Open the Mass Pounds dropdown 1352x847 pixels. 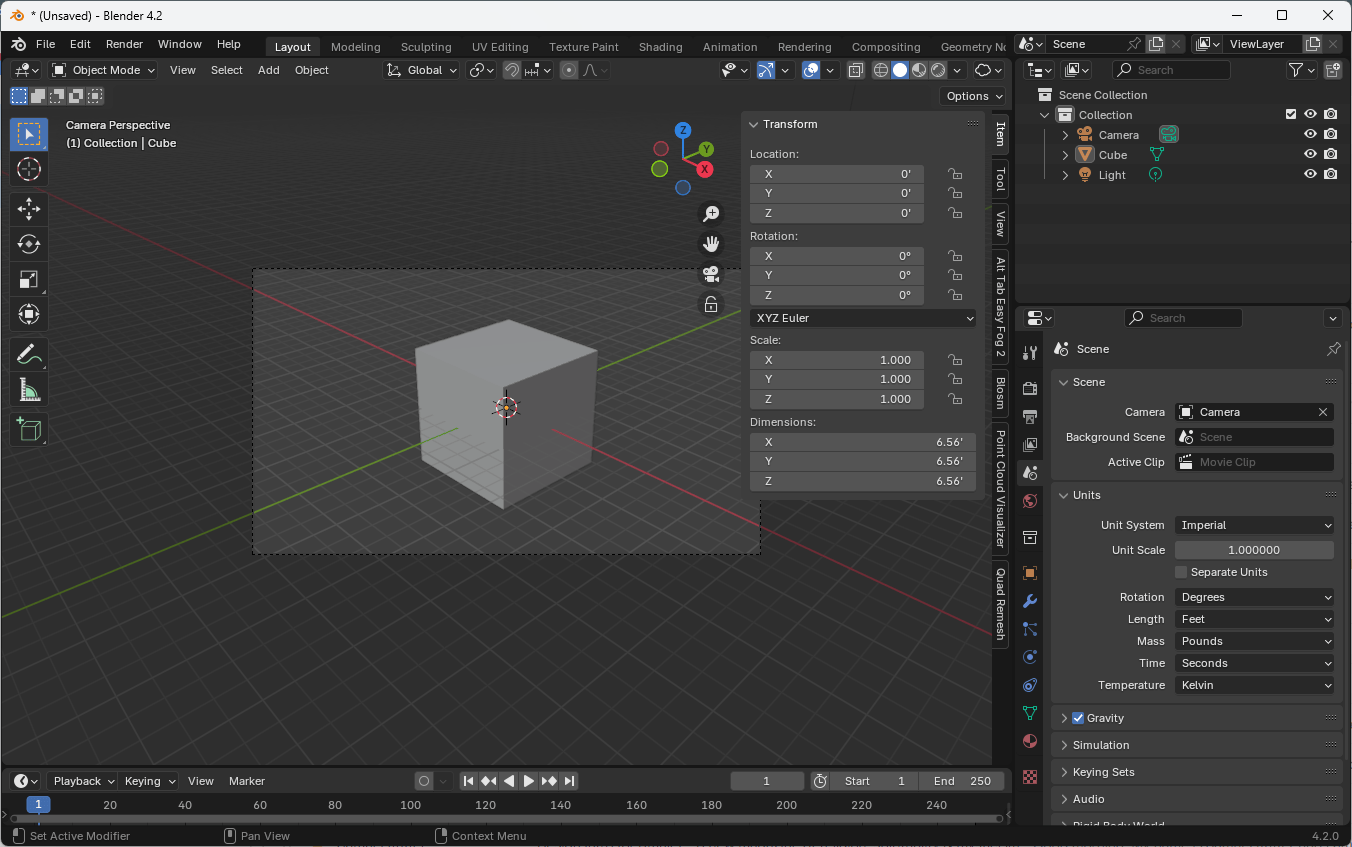(1254, 641)
